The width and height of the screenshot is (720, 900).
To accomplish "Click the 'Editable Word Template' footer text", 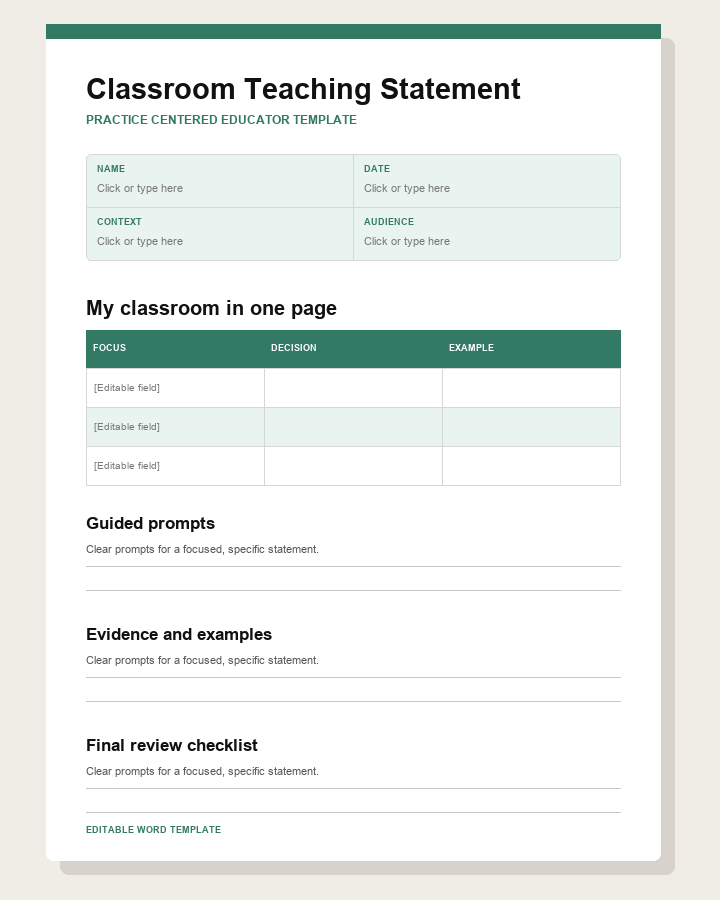I will pyautogui.click(x=153, y=830).
